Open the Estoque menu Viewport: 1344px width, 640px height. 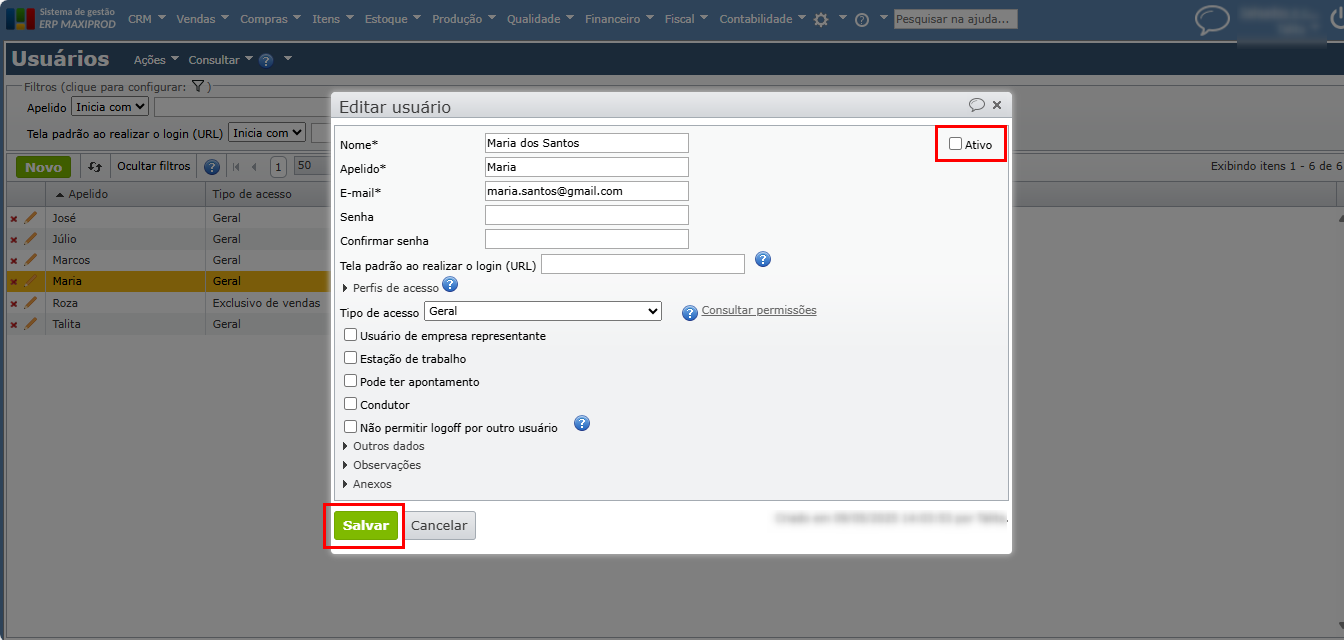pyautogui.click(x=392, y=19)
